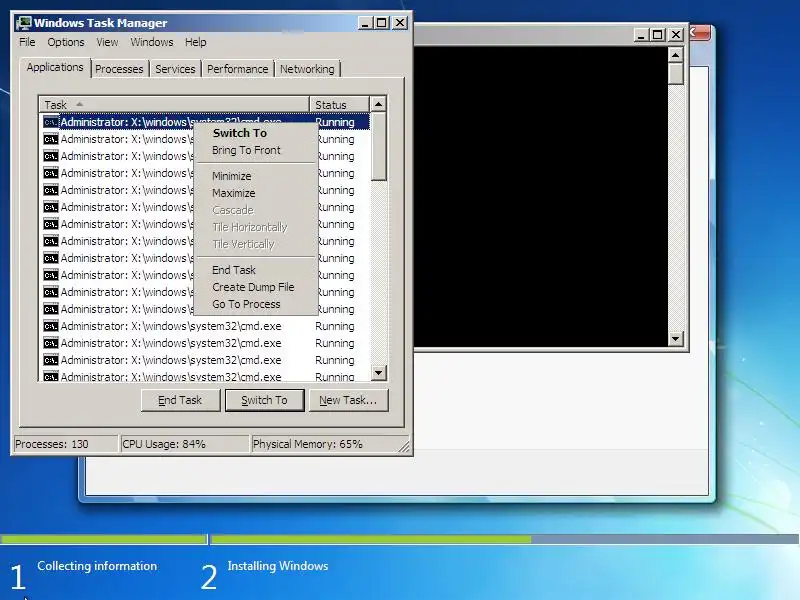This screenshot has width=800, height=600.
Task: Choose Go To Process menu entry
Action: pyautogui.click(x=246, y=304)
